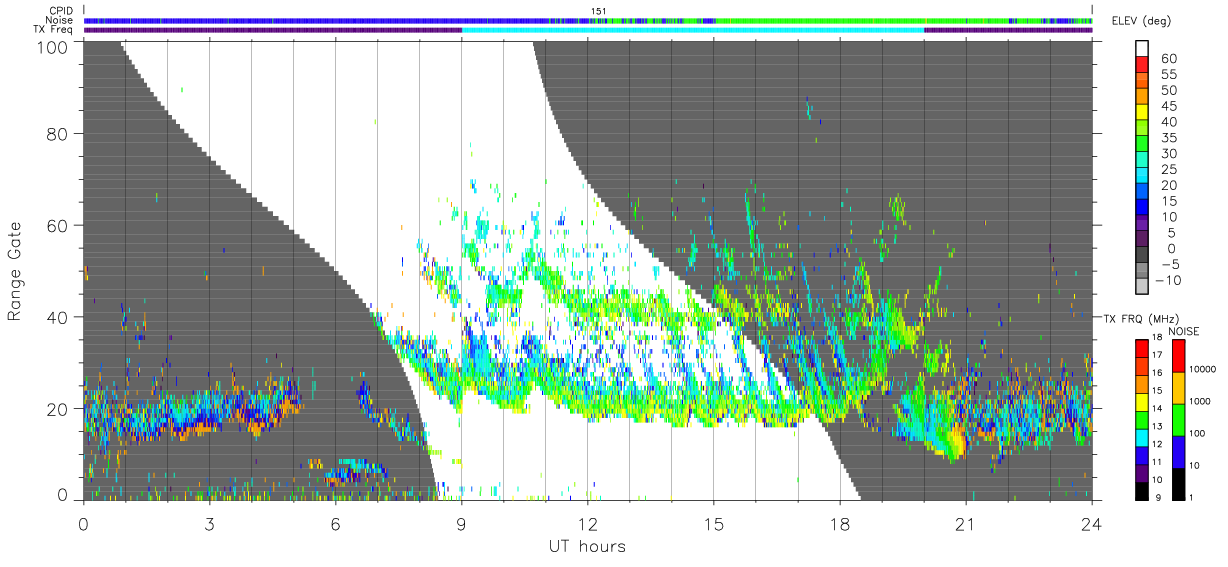Click the 'UT hours' x-axis title
The image size is (1228, 567).
pyautogui.click(x=587, y=546)
